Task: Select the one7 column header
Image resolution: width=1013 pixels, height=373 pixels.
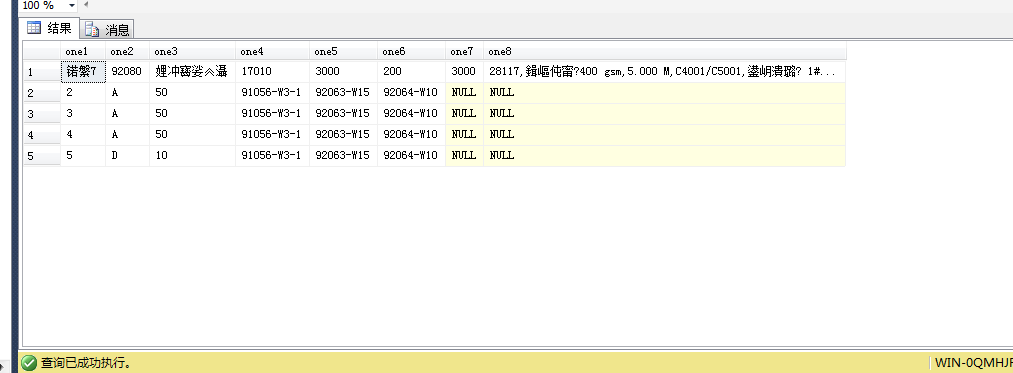Action: (465, 52)
